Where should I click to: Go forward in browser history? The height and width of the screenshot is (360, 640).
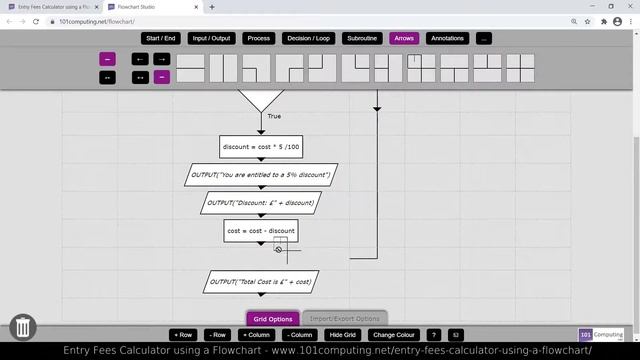[x=22, y=22]
